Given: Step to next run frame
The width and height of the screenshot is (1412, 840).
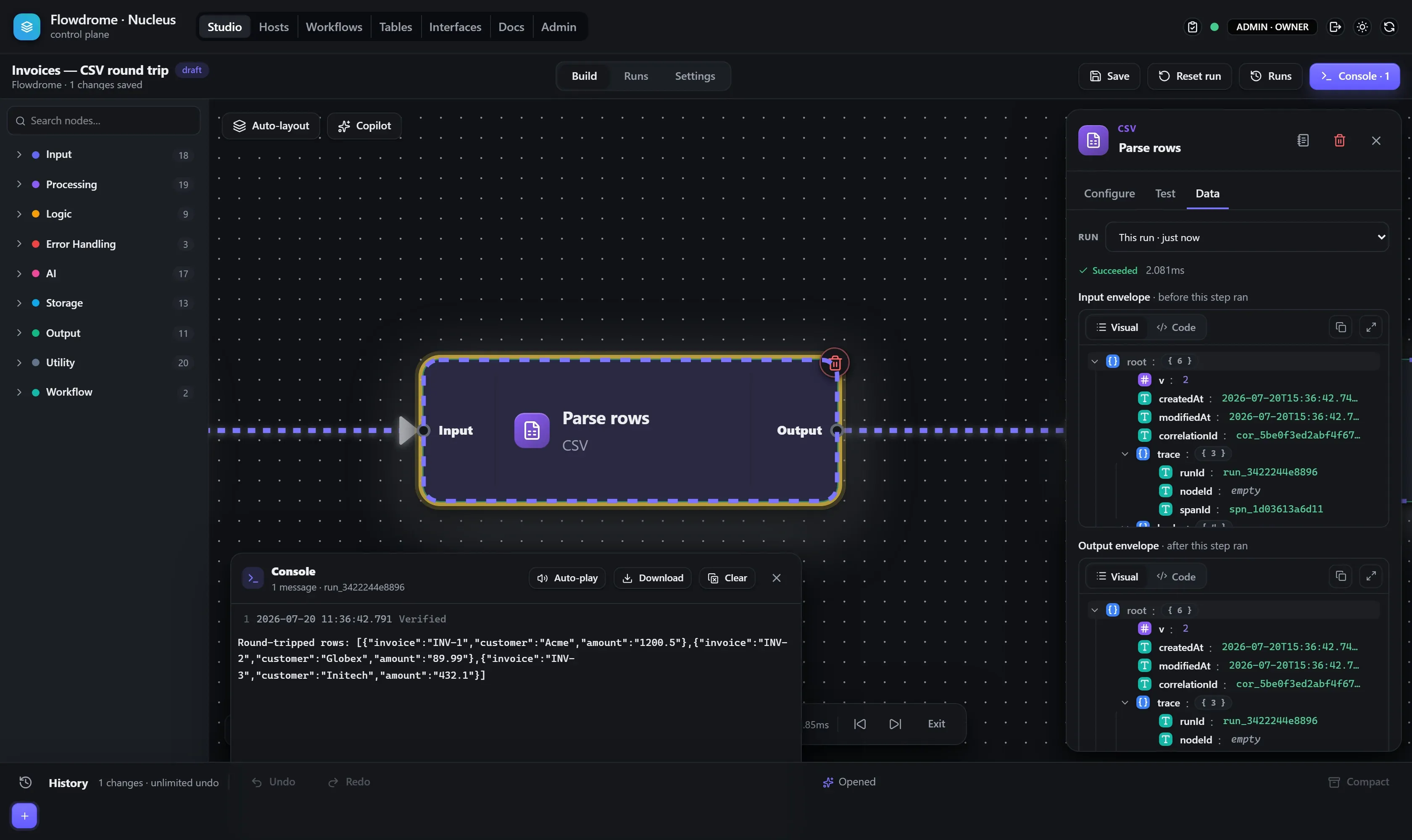Looking at the screenshot, I should (x=895, y=724).
